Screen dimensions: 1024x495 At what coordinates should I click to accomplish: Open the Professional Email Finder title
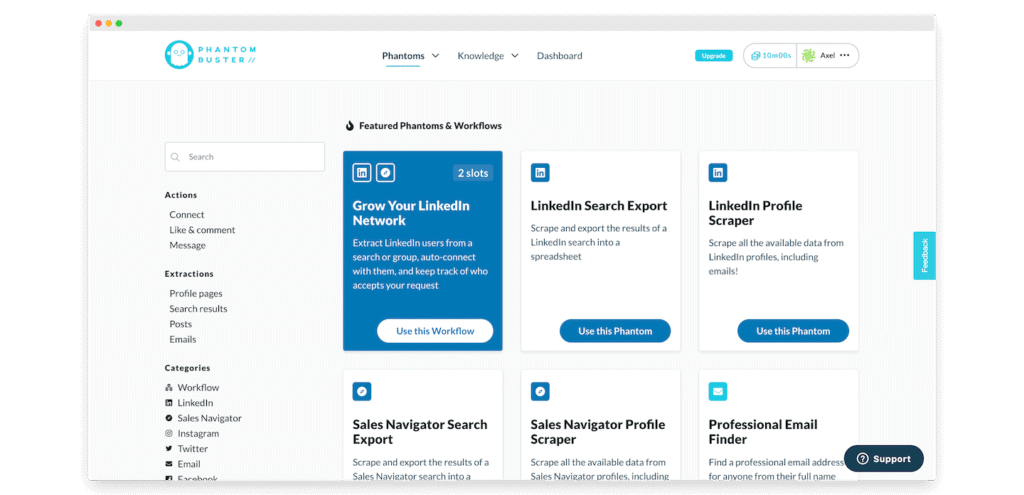point(763,432)
